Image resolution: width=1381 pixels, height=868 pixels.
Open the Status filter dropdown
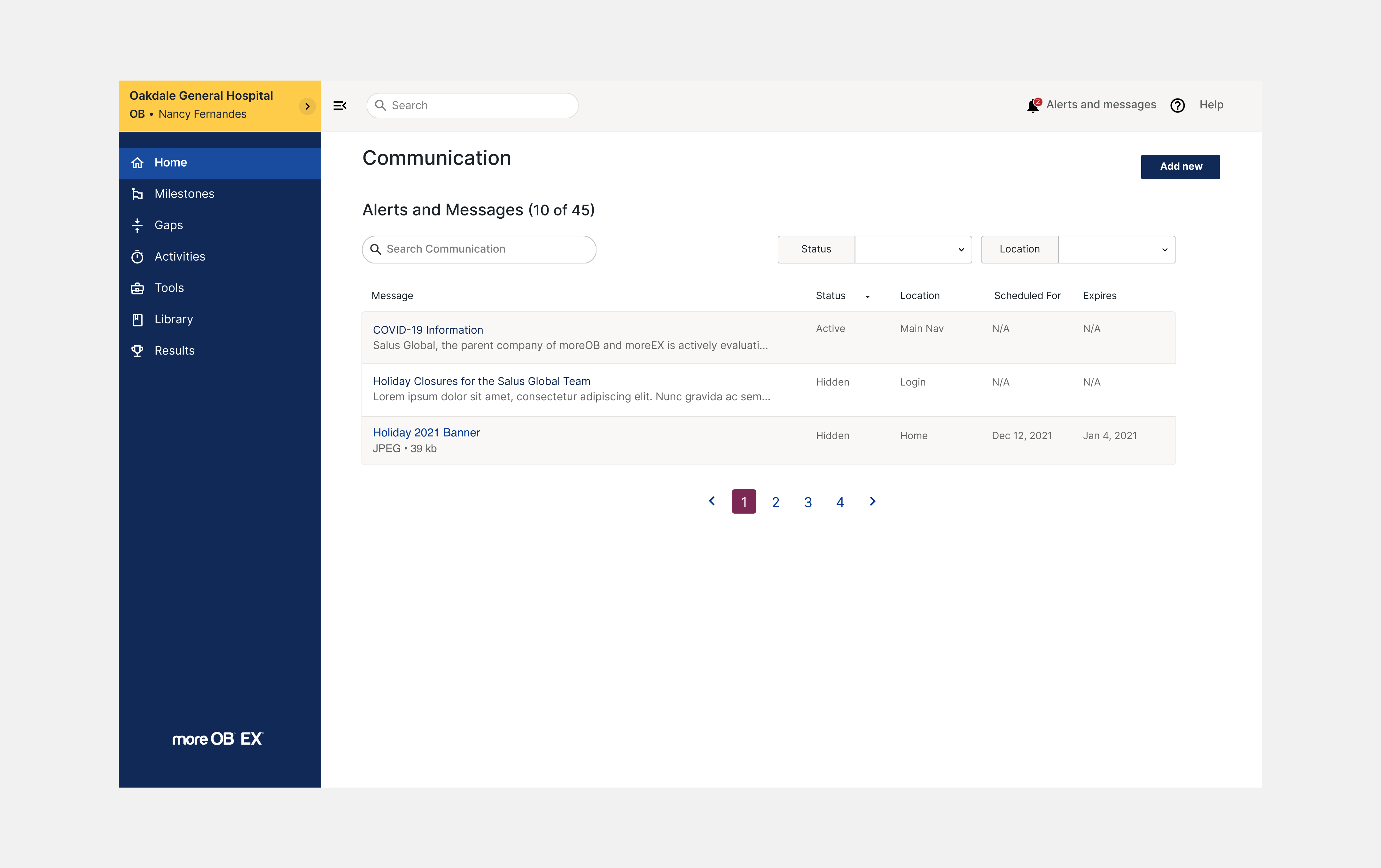point(913,250)
